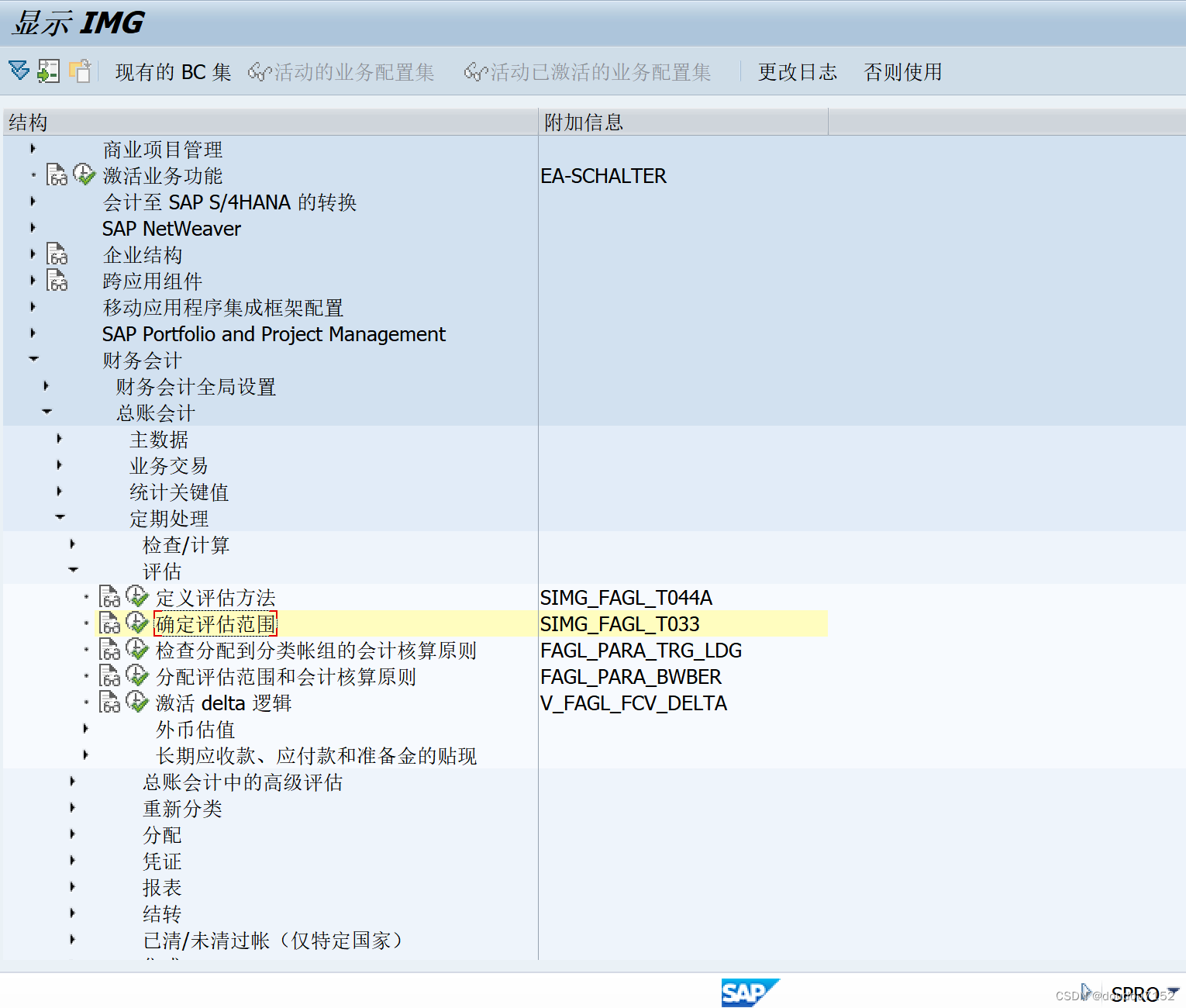
Task: Expand the 统计关键值 node
Action: [59, 491]
